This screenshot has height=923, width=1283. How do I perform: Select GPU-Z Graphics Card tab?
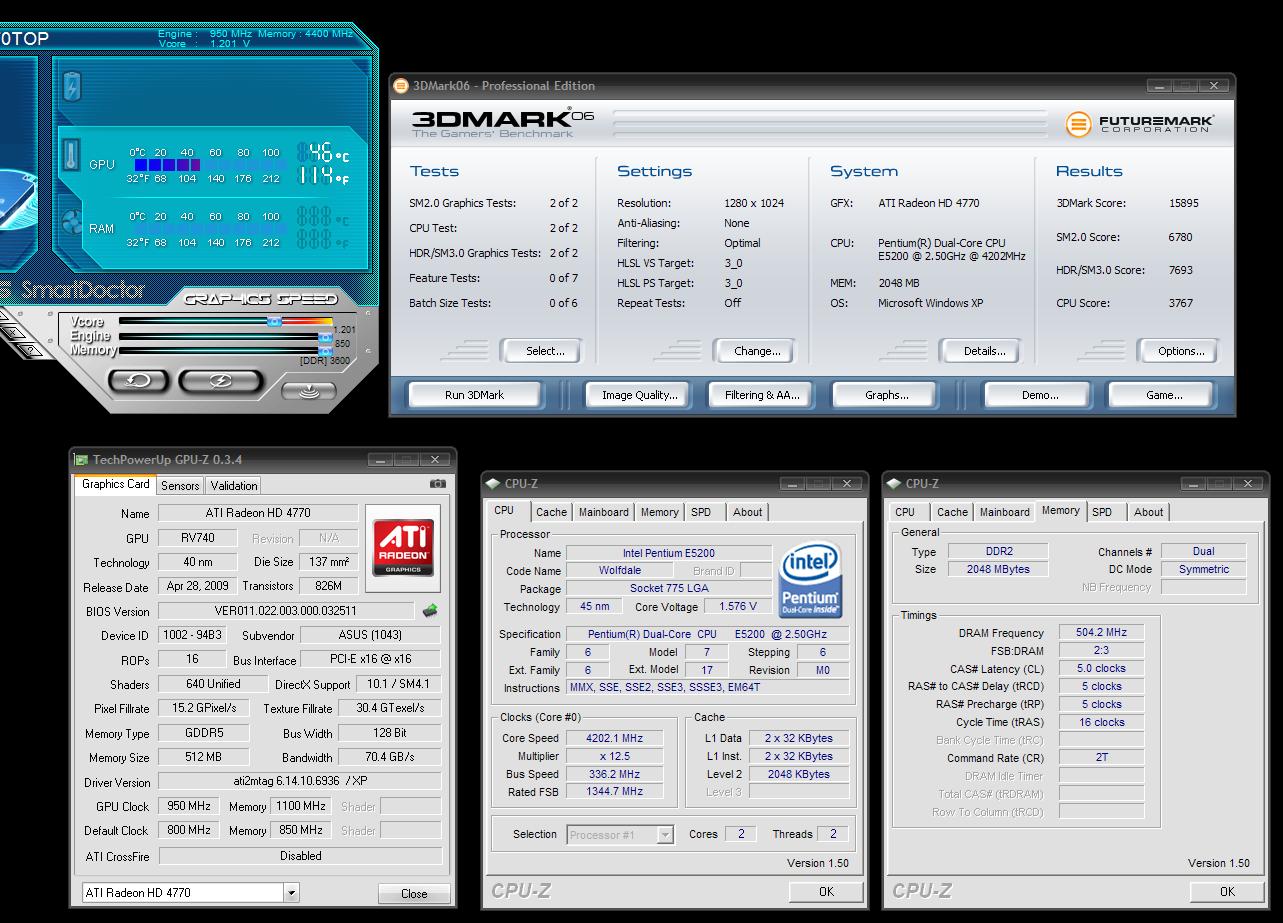coord(116,484)
